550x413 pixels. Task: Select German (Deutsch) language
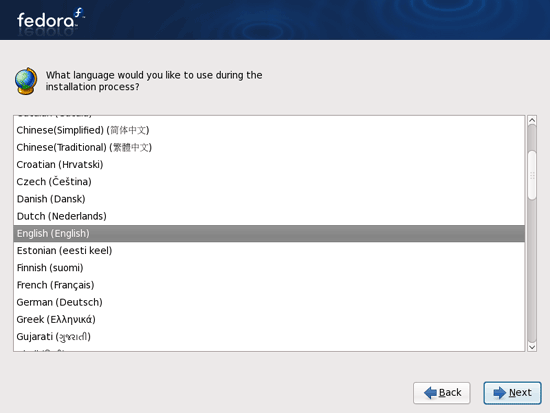pos(269,302)
